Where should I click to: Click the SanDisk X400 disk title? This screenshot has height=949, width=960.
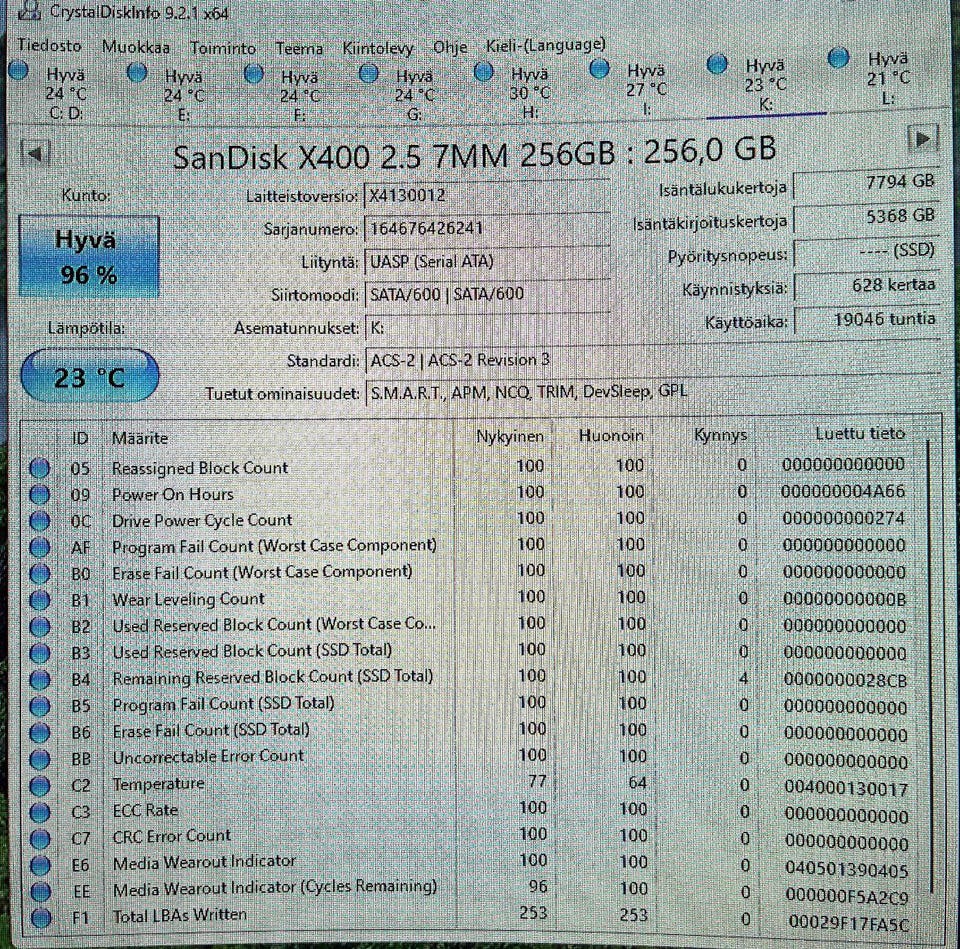tap(474, 154)
